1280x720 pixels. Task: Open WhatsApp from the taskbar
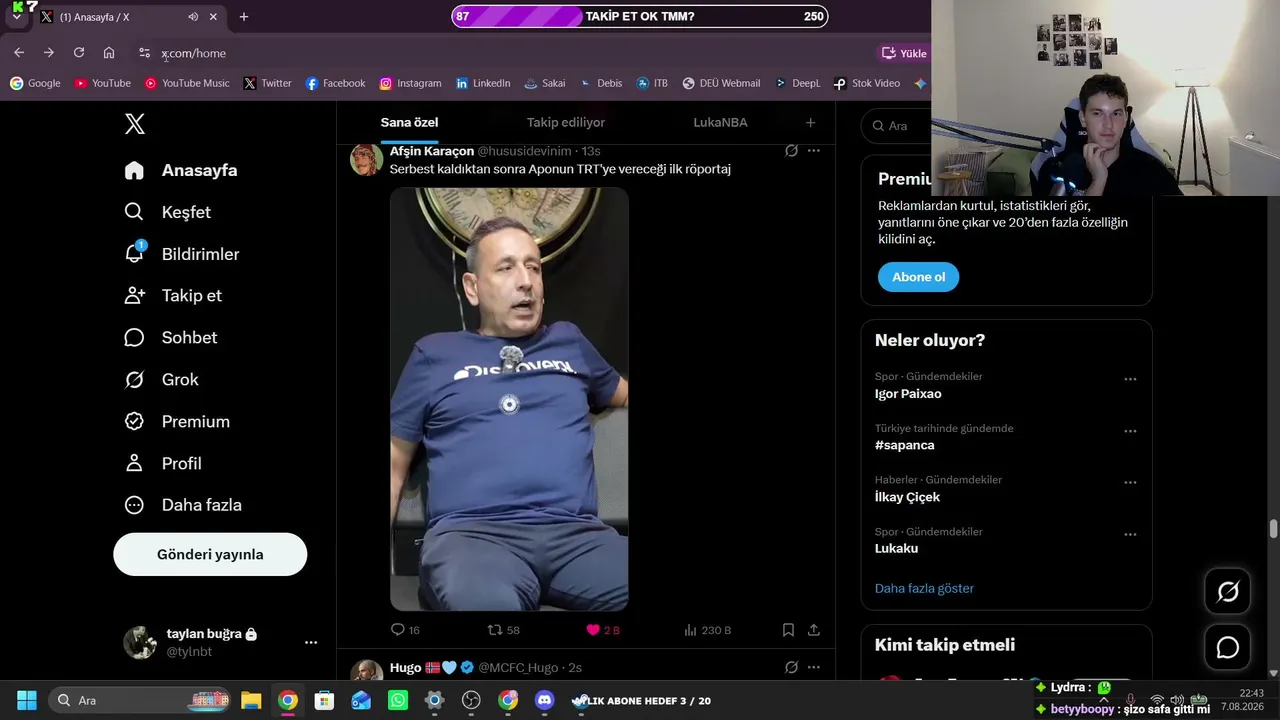(398, 700)
